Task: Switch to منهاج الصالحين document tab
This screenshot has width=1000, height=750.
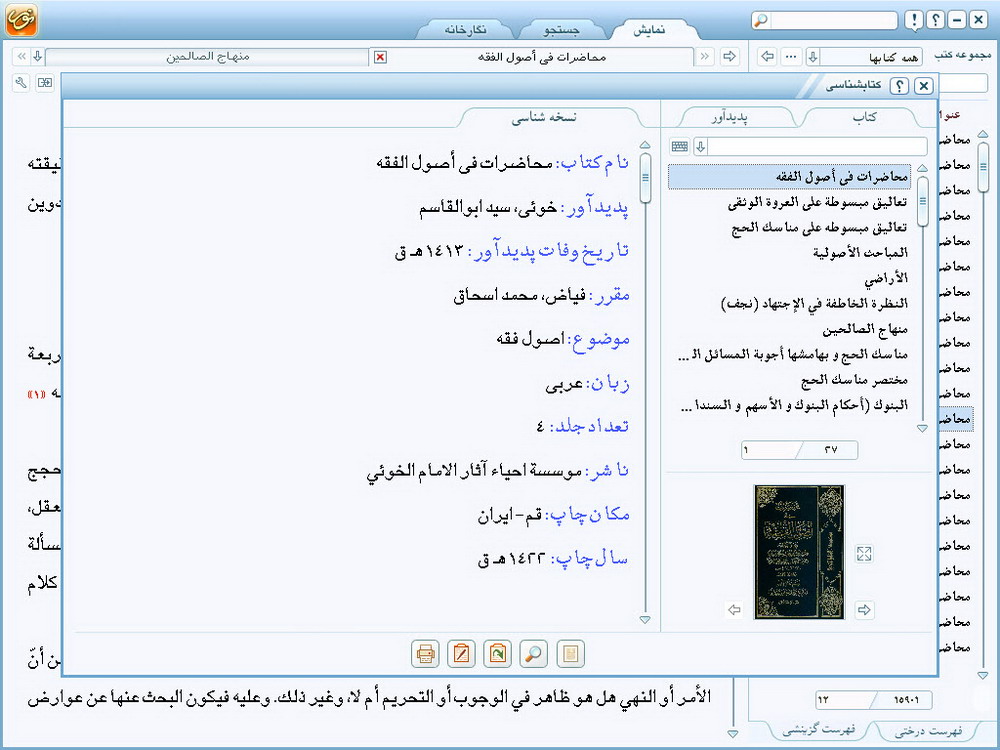Action: pos(208,57)
